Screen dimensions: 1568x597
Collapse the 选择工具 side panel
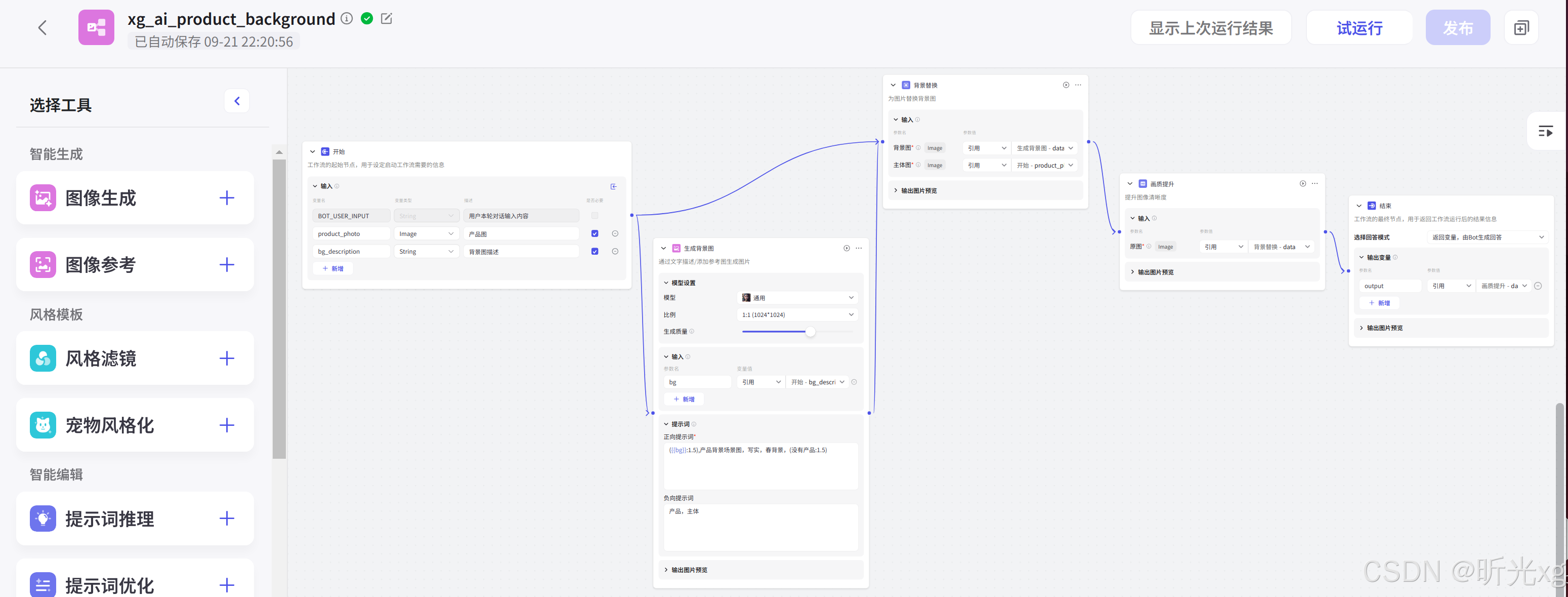tap(237, 101)
